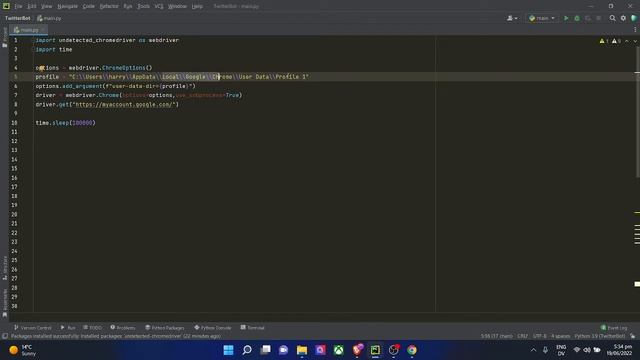This screenshot has width=640, height=360.
Task: Go to next highlighted error arrow
Action: pyautogui.click(x=635, y=41)
